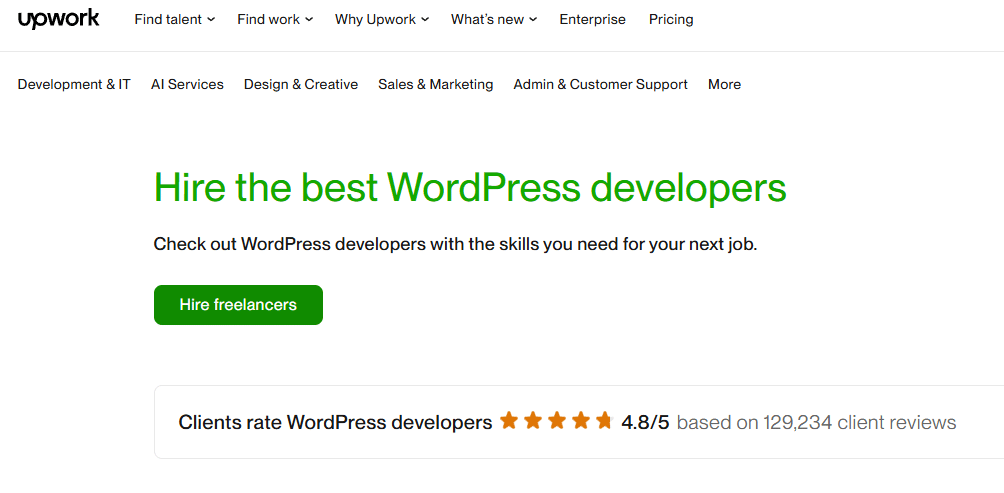Open the Pricing page
Screen dimensions: 1004x493
671,20
